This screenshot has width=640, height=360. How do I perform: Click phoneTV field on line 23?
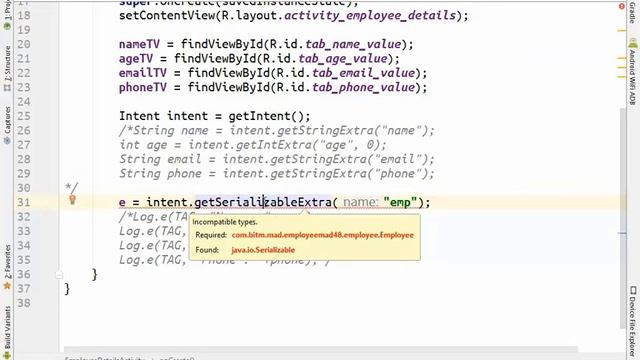pyautogui.click(x=142, y=87)
